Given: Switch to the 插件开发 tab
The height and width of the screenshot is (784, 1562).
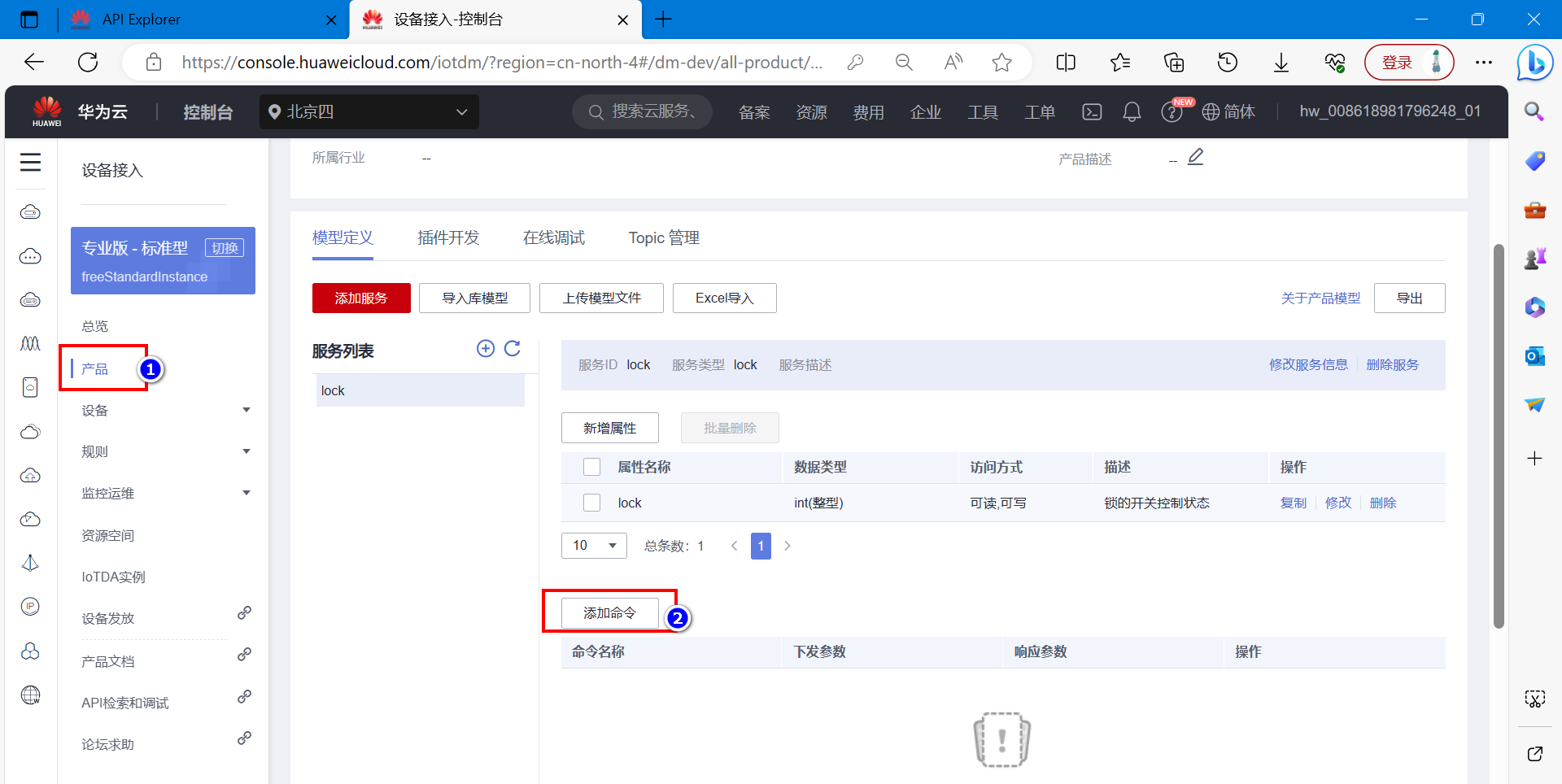Looking at the screenshot, I should (448, 237).
